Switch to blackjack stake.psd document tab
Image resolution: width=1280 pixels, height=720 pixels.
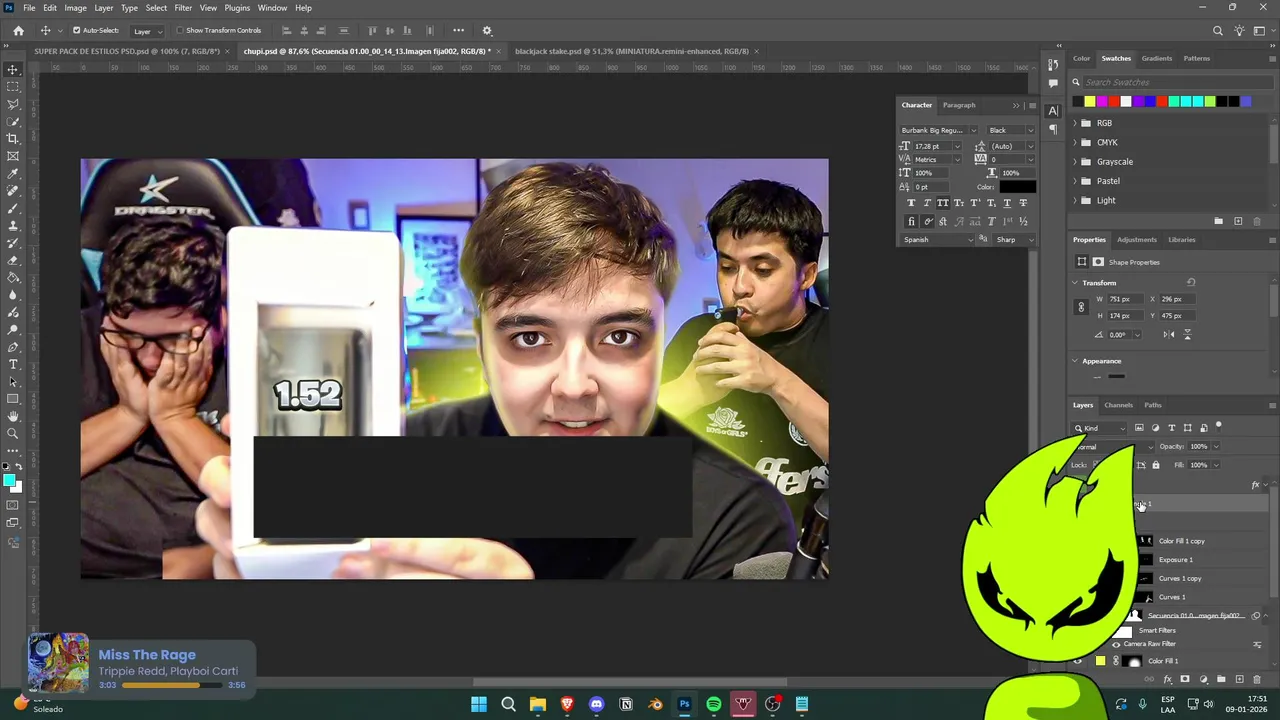[631, 51]
